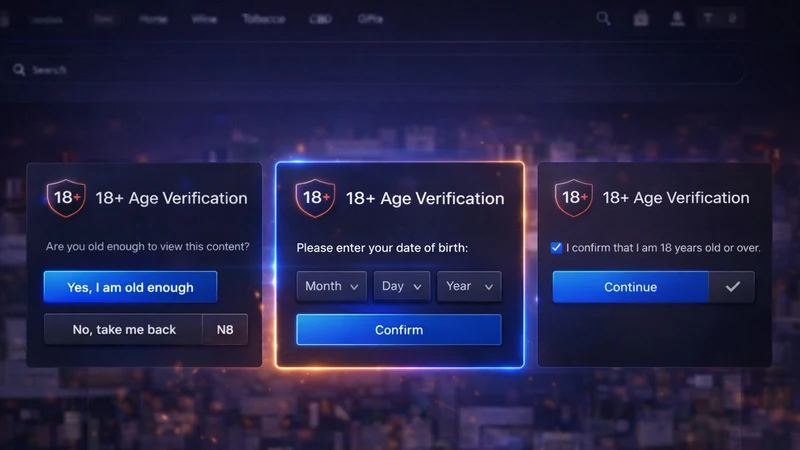Toggle the '18 years old or over' checkbox

556,248
